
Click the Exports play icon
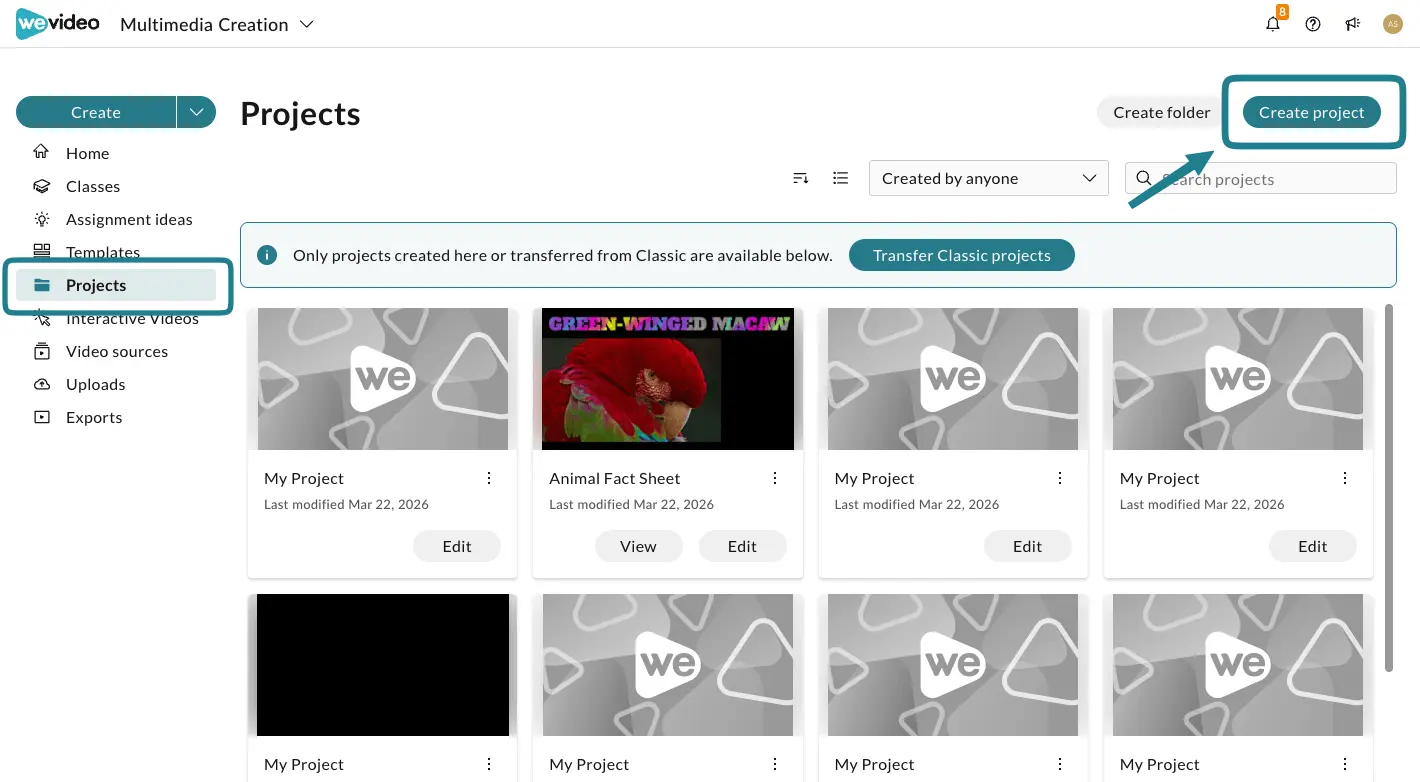click(x=41, y=417)
